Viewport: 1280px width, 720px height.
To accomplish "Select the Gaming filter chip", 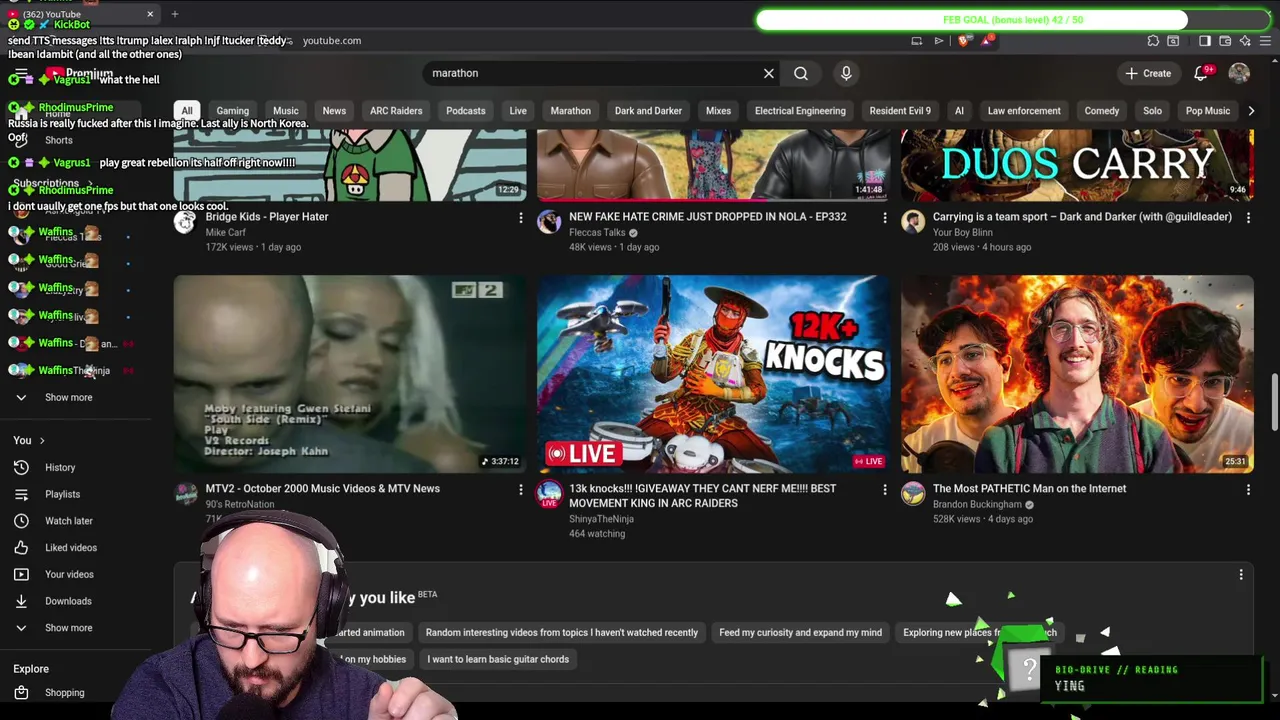I will [233, 111].
